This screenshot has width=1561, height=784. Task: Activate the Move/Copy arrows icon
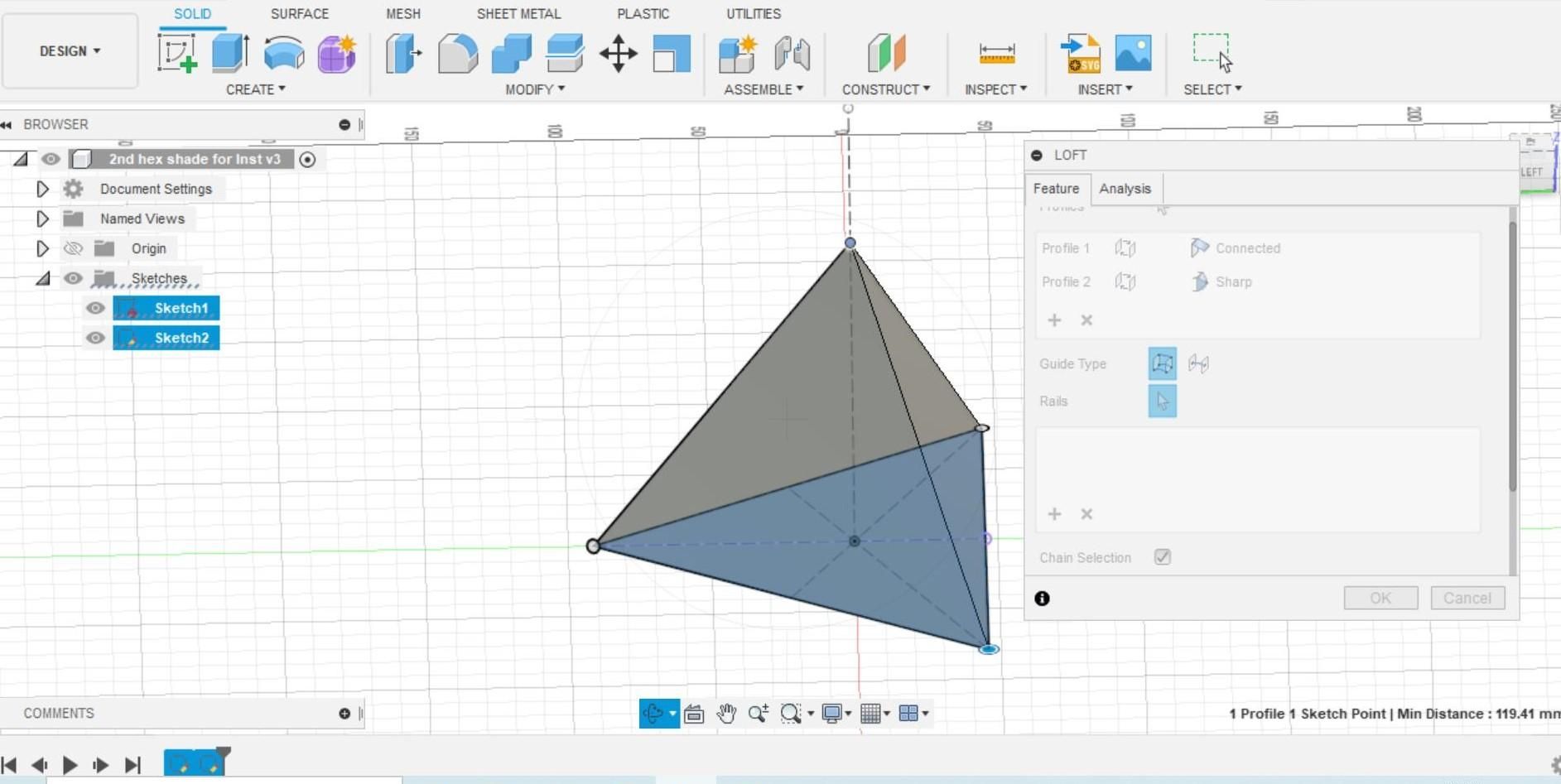click(618, 54)
